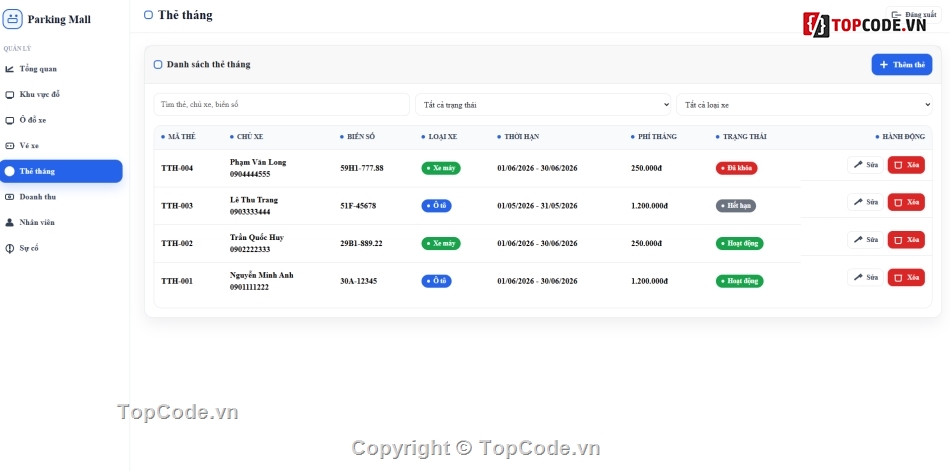Delete card TTH-004 with Xóa
Viewport: 950px width, 471px height.
[906, 165]
